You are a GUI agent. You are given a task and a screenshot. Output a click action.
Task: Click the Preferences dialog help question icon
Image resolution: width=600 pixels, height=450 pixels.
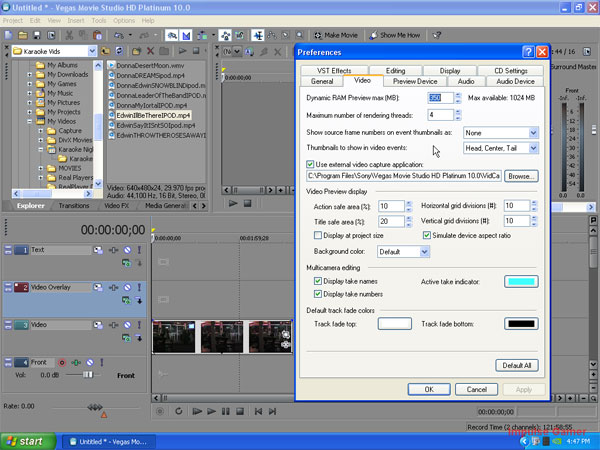pos(528,52)
